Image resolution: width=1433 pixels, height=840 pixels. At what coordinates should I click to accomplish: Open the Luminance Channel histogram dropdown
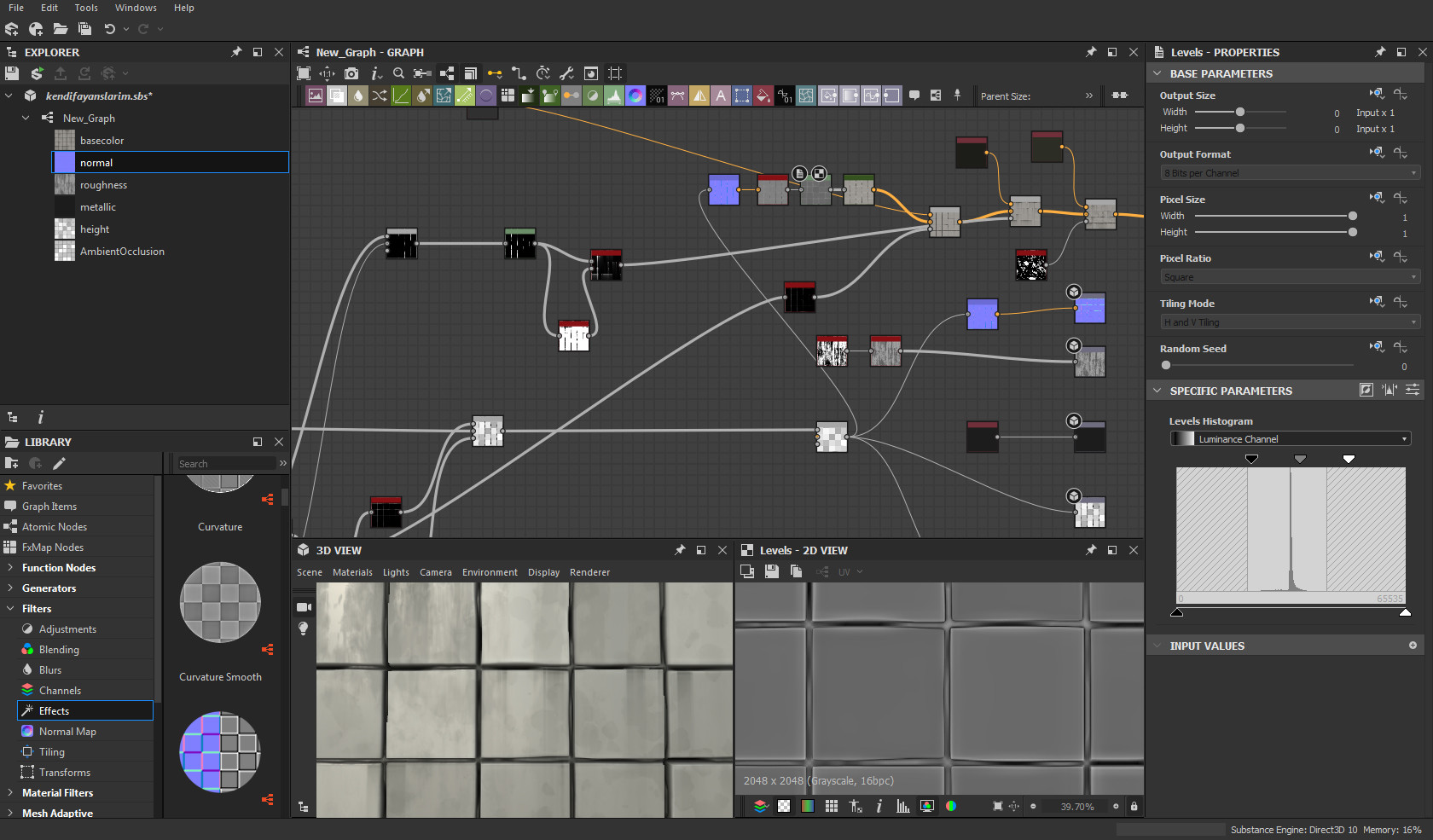(1289, 438)
